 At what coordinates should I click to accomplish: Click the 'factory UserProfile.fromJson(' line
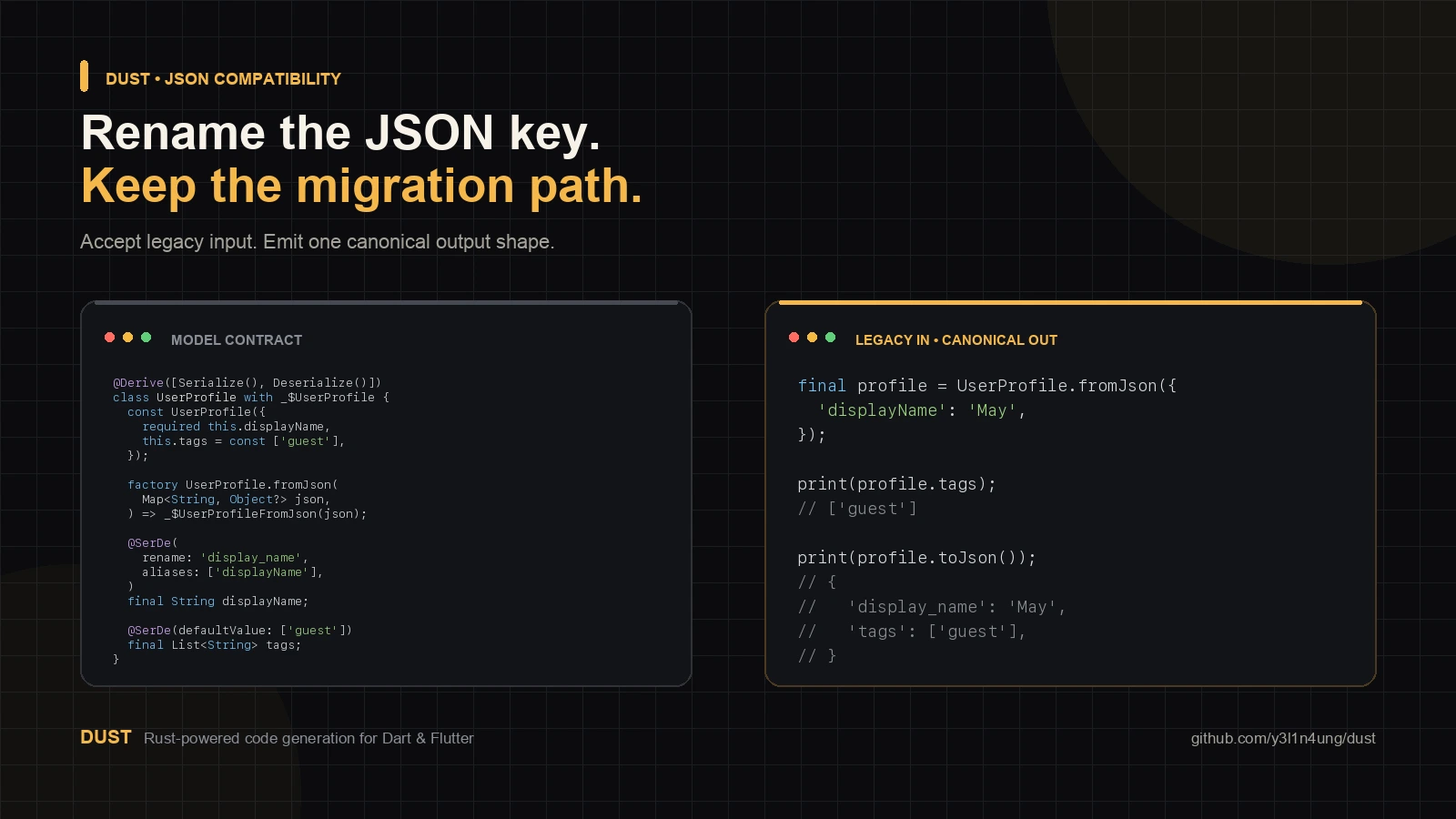coord(233,485)
